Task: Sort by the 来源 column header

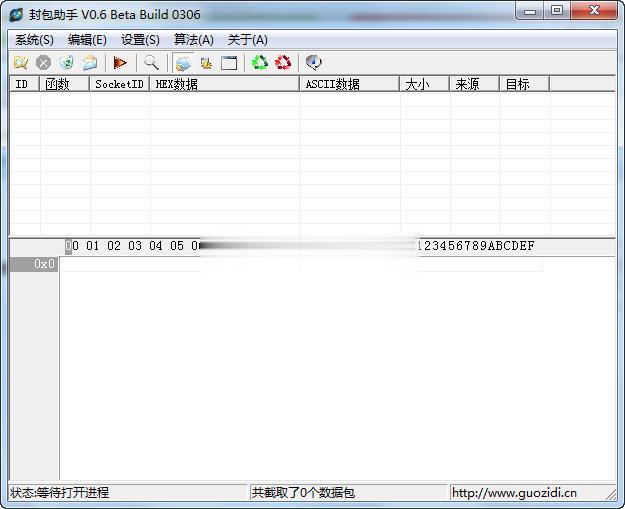Action: click(475, 84)
